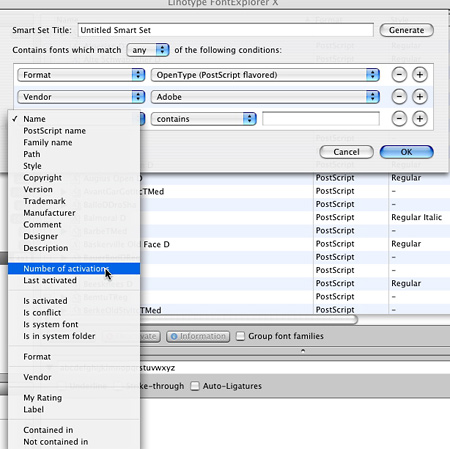450x449 pixels.
Task: Click the empty 'contains' value text field
Action: coord(321,119)
